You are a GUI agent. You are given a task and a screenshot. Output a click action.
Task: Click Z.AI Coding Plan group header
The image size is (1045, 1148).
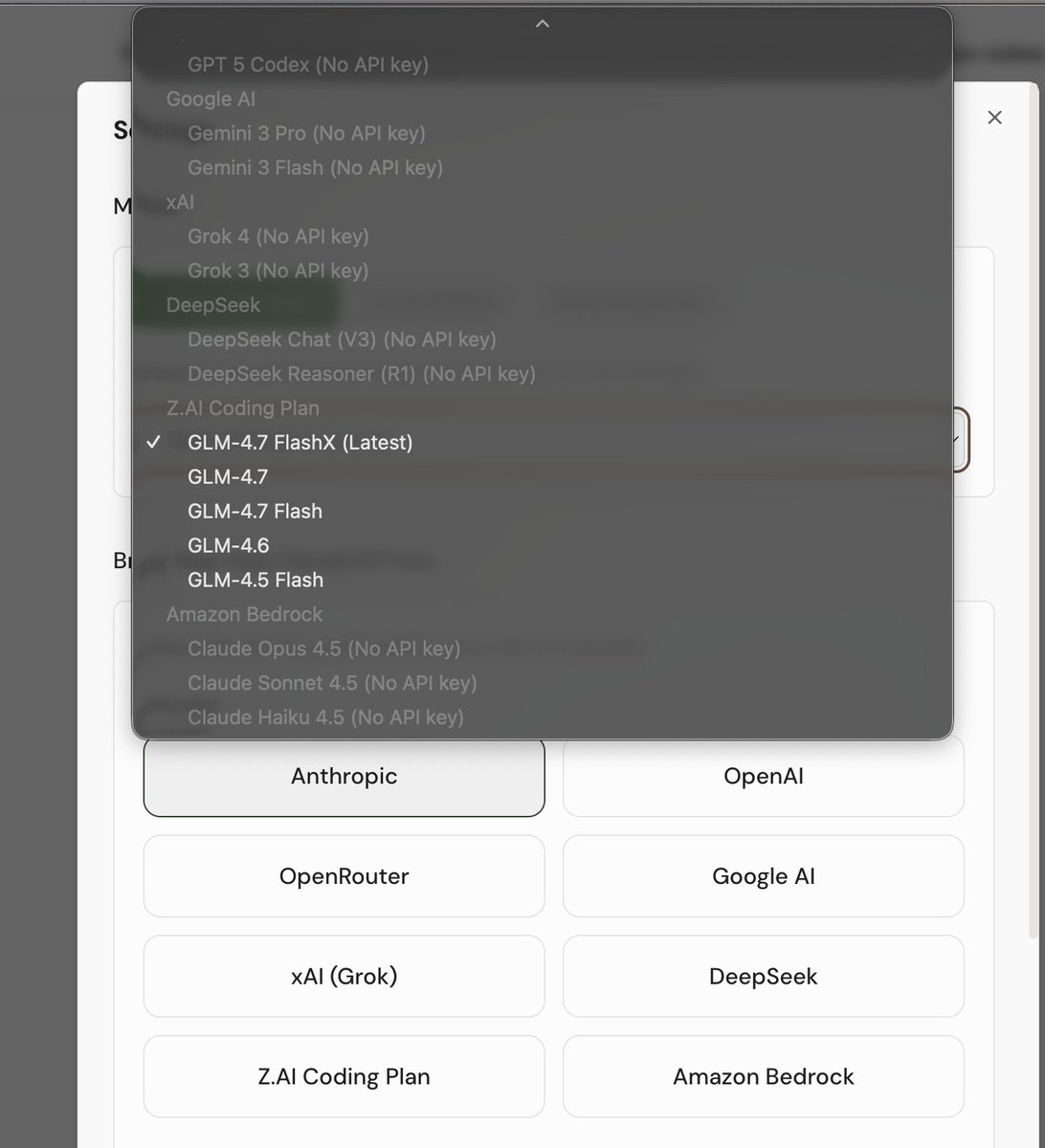(242, 408)
